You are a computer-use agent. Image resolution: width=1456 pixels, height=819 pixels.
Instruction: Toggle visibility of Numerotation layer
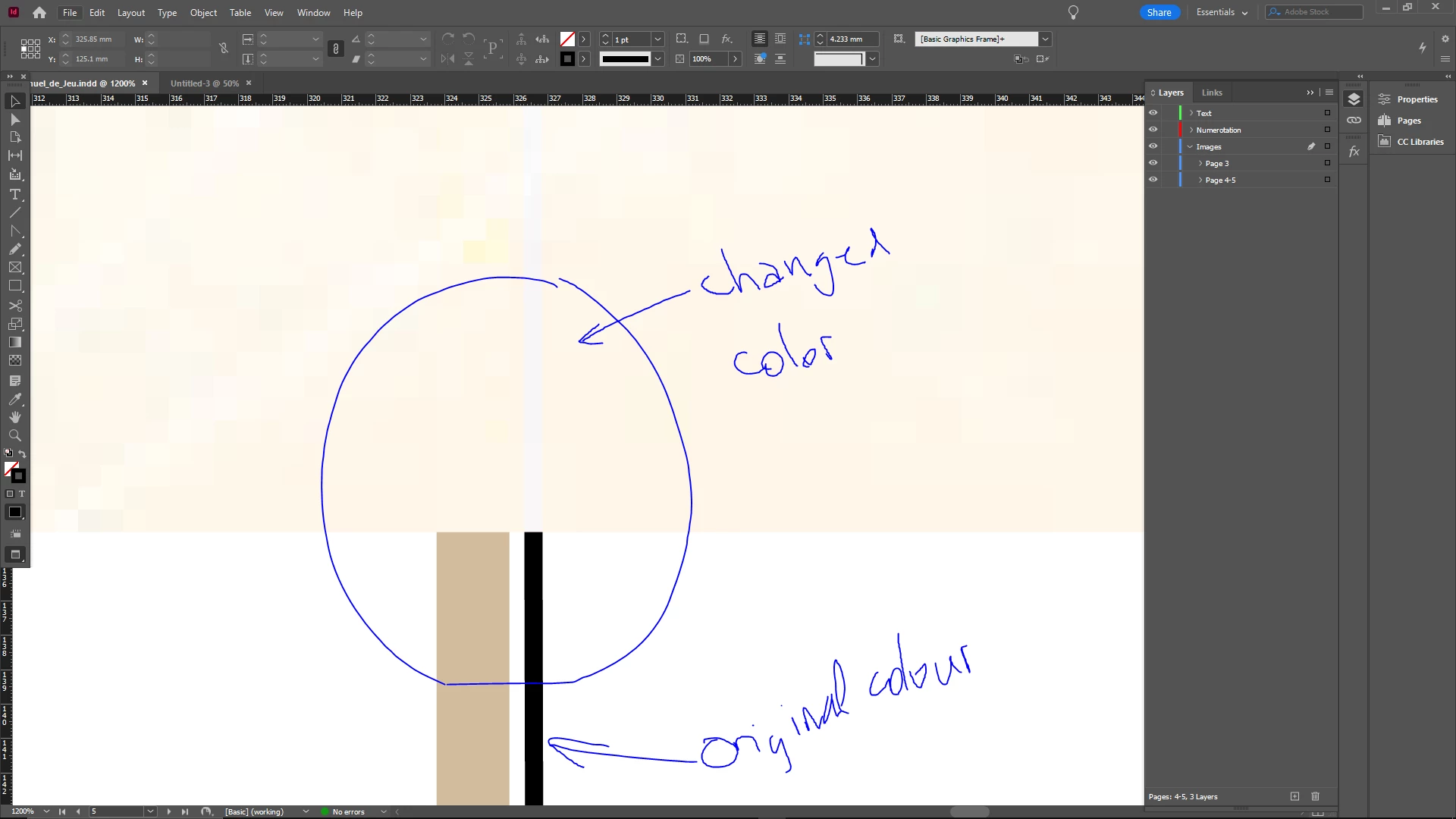1153,130
